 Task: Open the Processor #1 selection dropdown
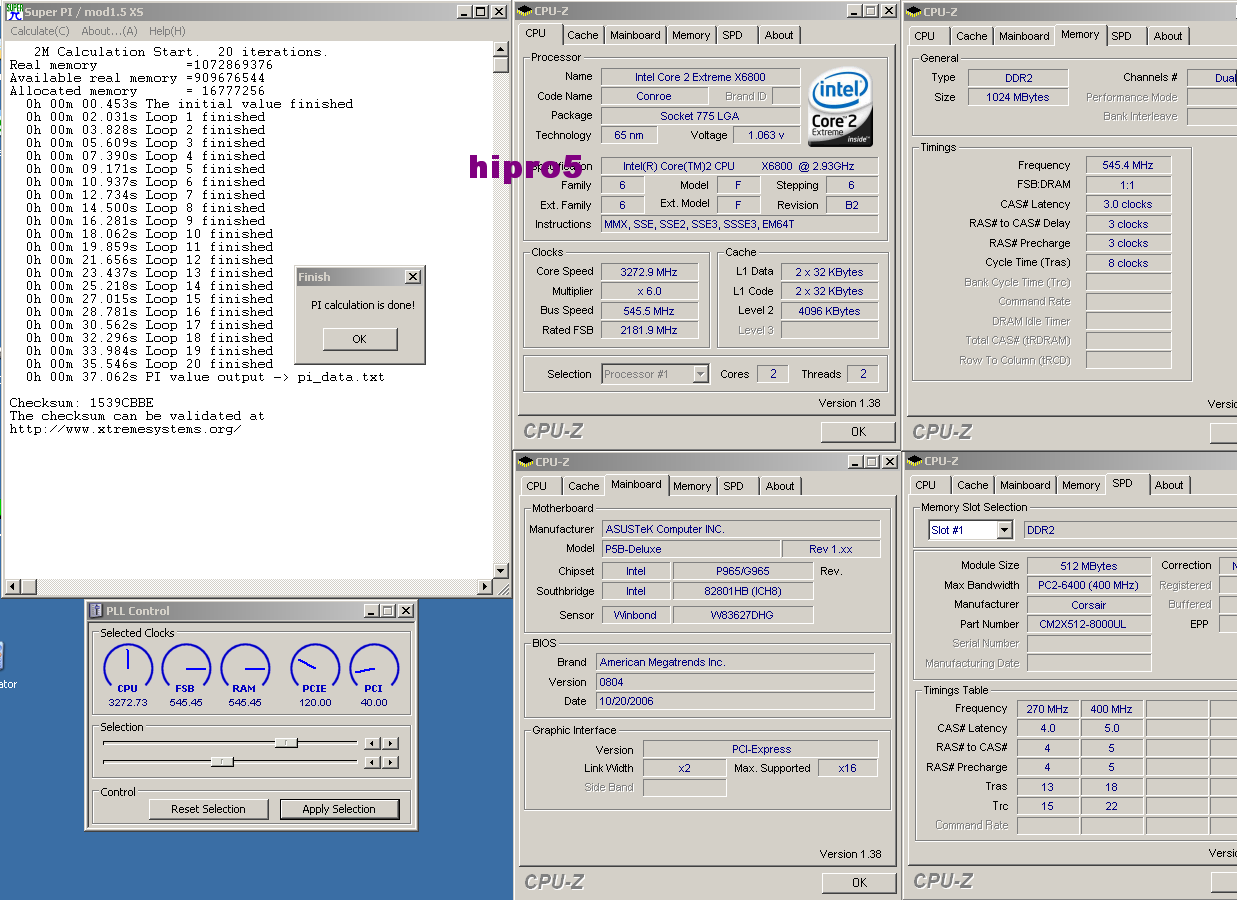click(x=700, y=374)
